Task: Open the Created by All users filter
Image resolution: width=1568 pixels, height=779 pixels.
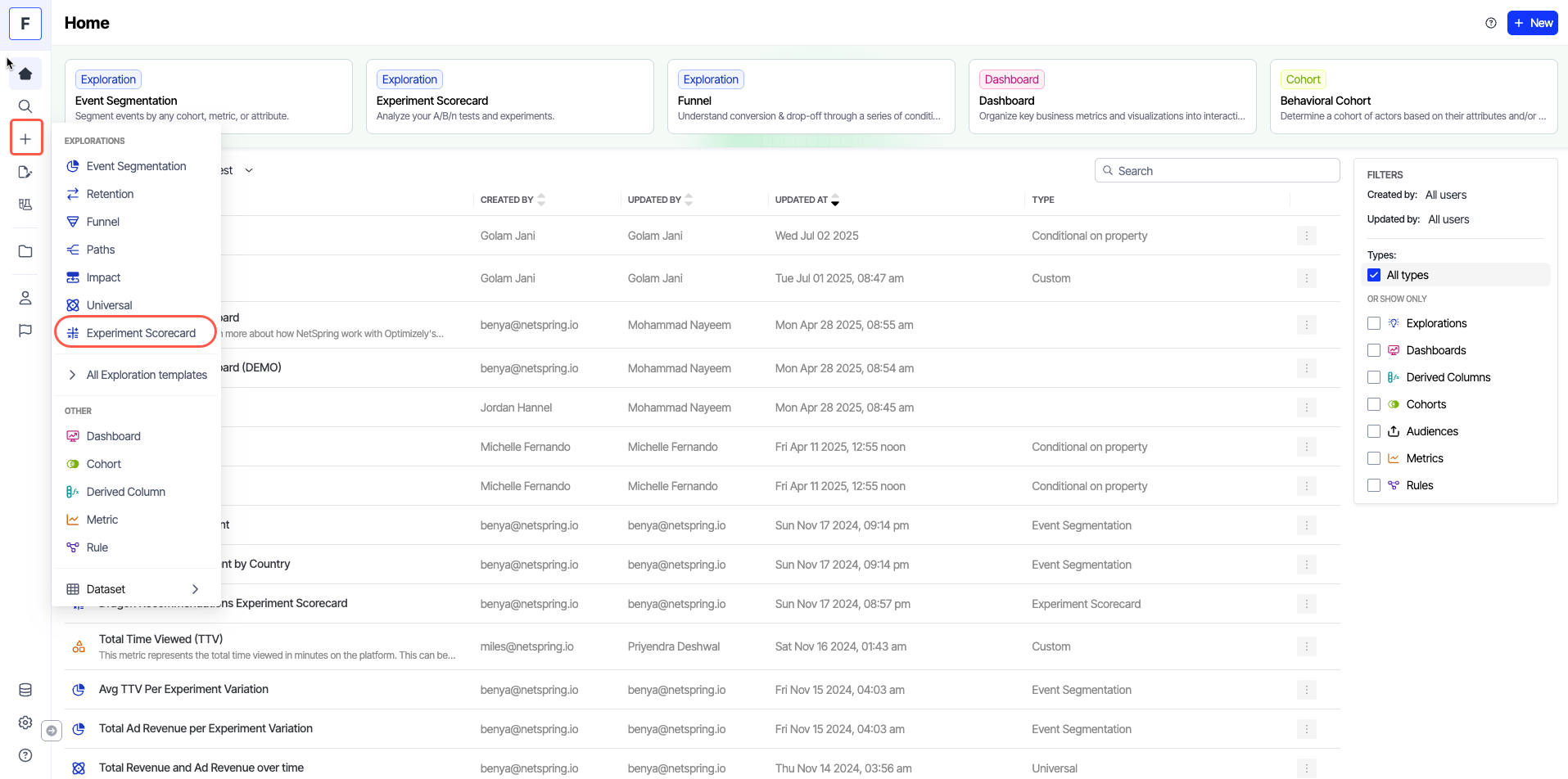Action: click(1446, 195)
